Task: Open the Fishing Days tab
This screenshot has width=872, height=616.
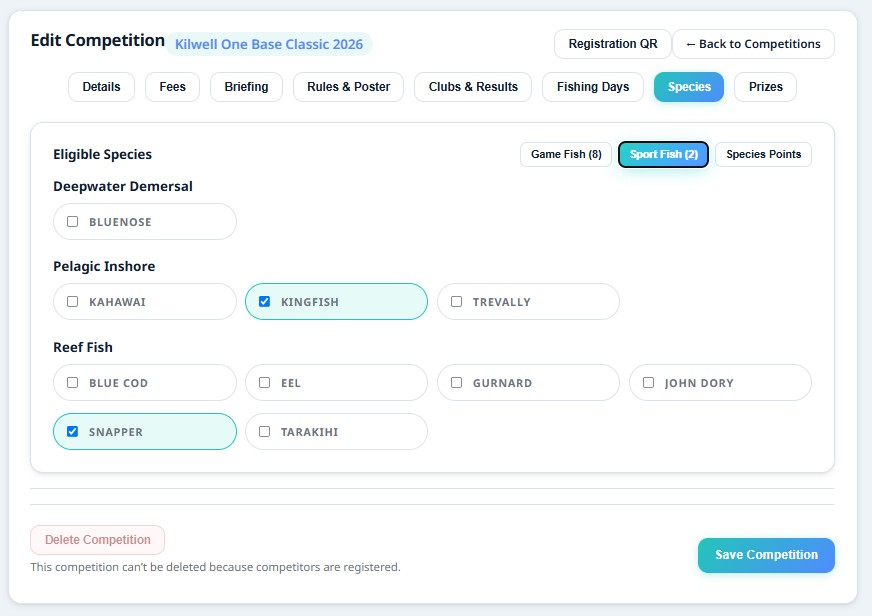Action: pos(593,87)
